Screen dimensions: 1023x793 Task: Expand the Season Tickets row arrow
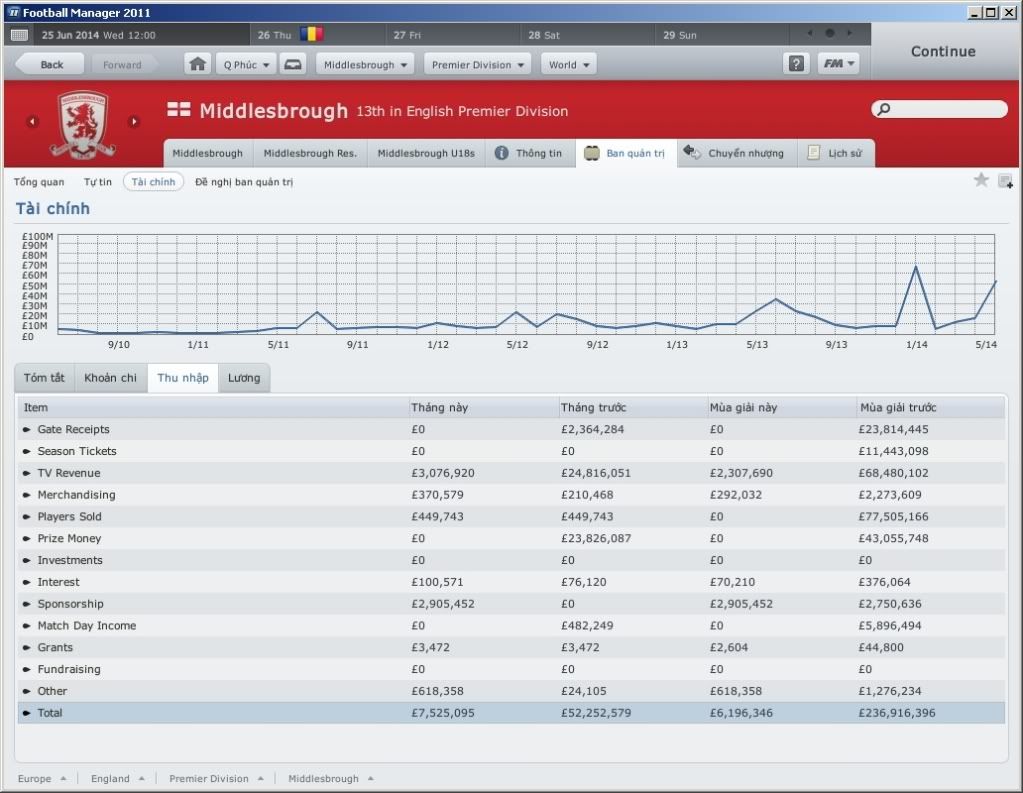[27, 451]
